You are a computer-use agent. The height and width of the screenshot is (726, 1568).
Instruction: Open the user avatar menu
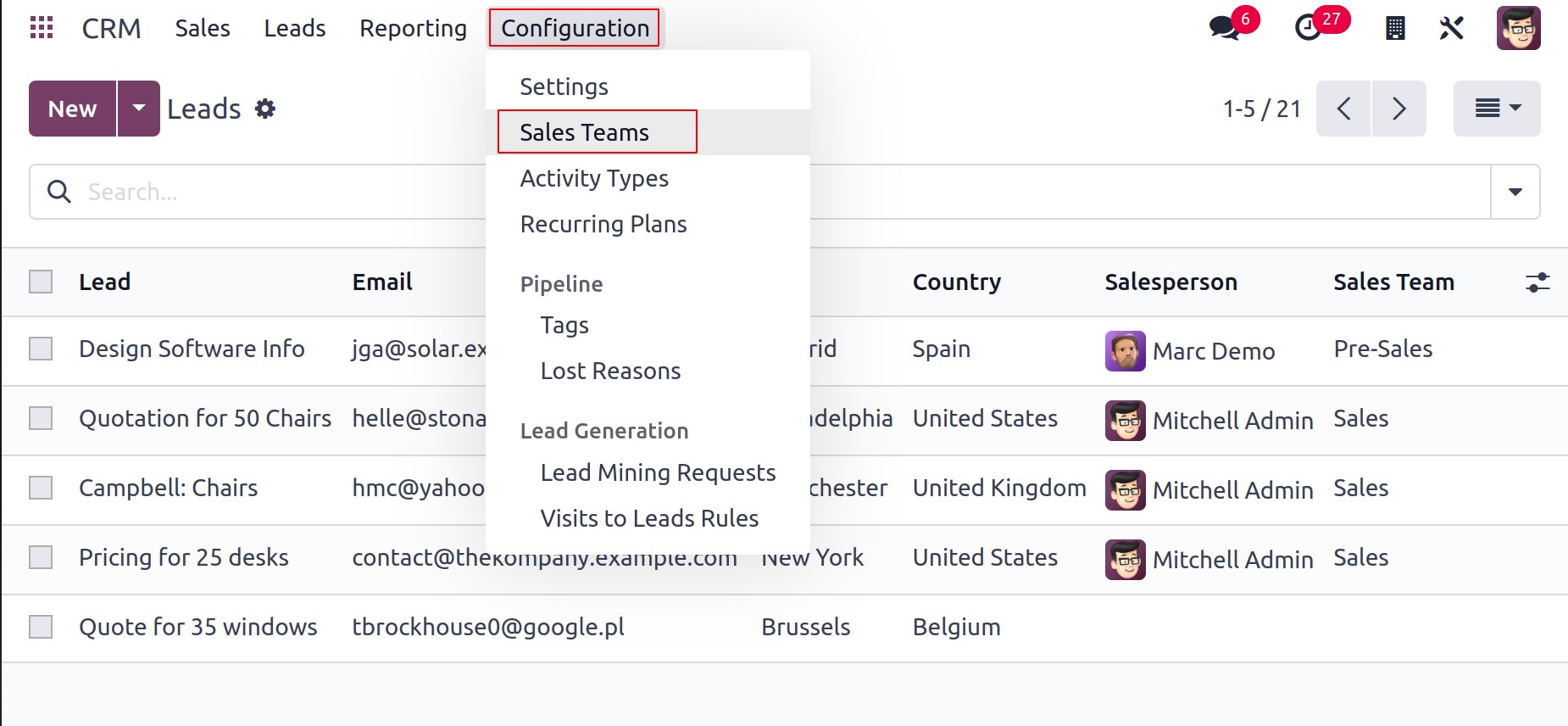(1518, 28)
